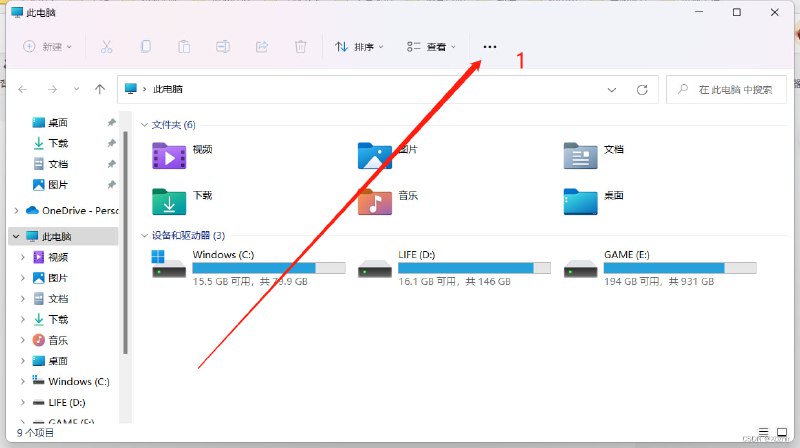Expand 音乐 under 此电脑 in sidebar
This screenshot has width=800, height=448.
coord(22,340)
